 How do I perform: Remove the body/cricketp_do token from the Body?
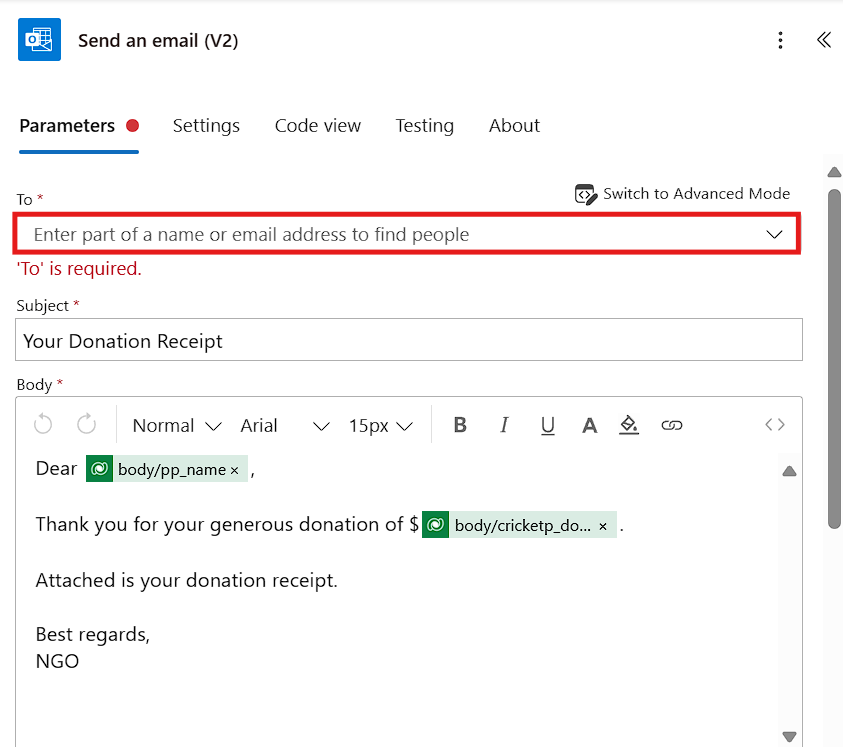[603, 524]
